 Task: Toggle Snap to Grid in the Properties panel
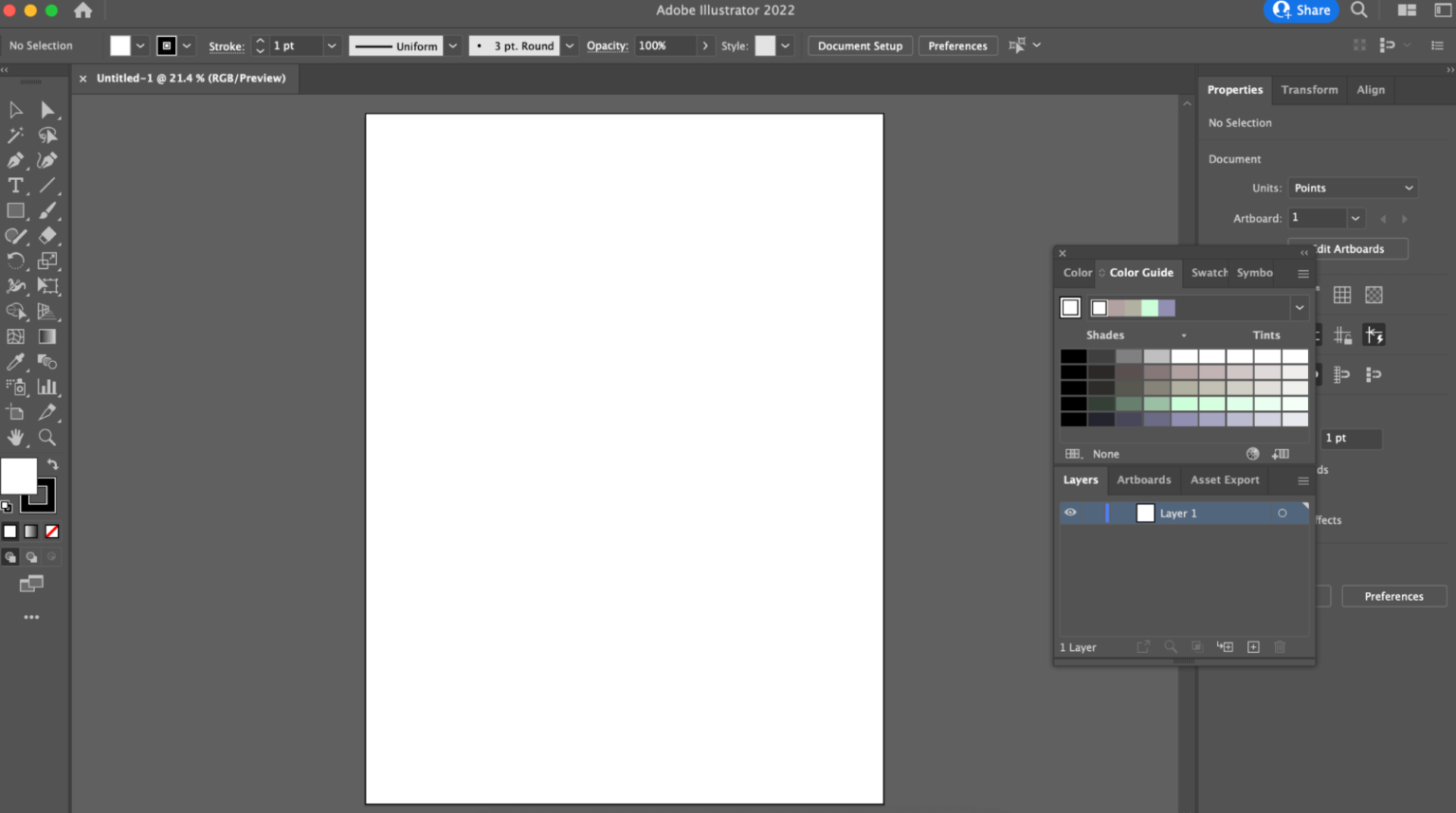coord(1342,334)
